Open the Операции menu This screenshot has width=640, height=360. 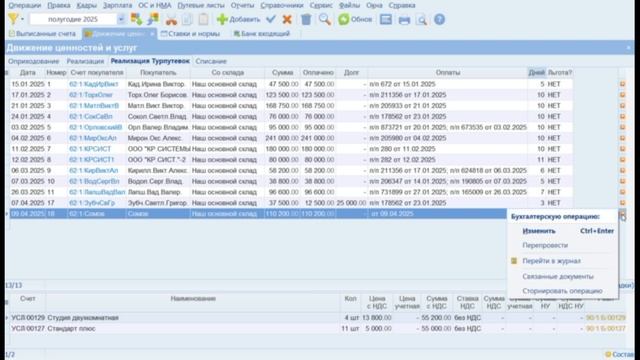(x=24, y=5)
